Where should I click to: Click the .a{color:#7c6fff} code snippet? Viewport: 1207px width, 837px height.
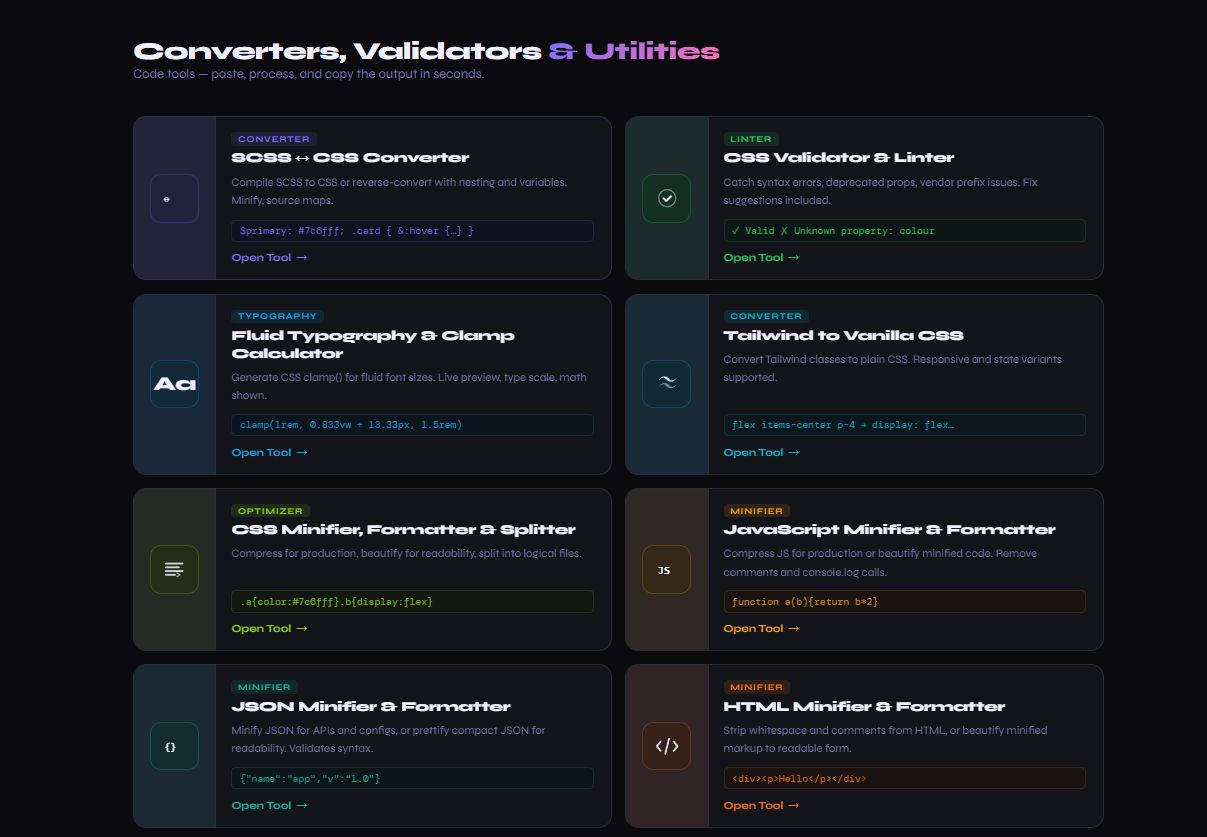pyautogui.click(x=412, y=602)
